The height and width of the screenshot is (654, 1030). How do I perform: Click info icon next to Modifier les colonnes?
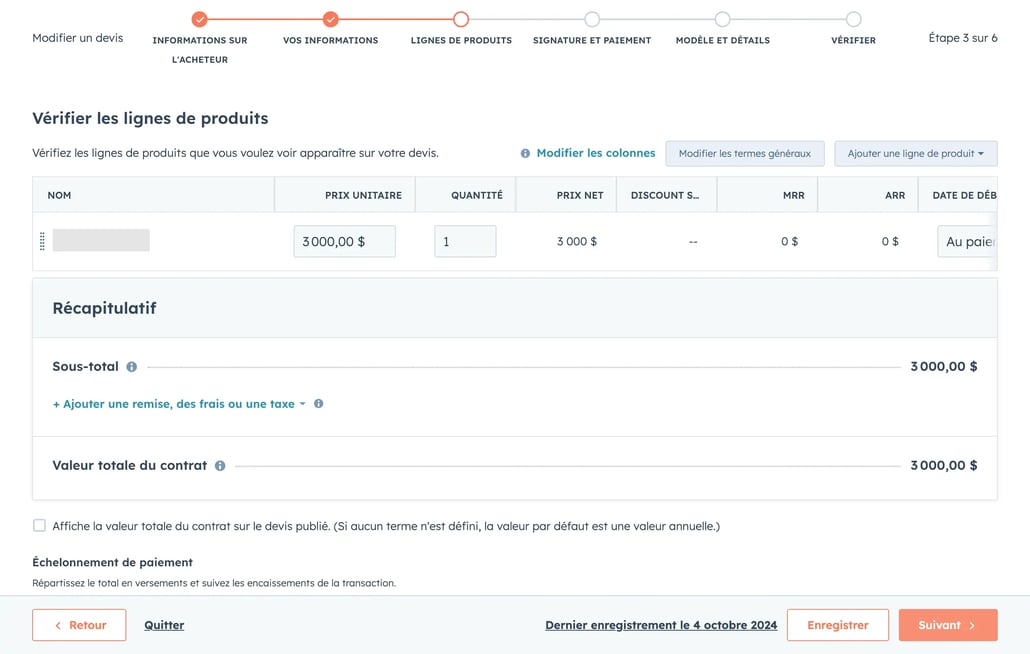click(x=525, y=154)
